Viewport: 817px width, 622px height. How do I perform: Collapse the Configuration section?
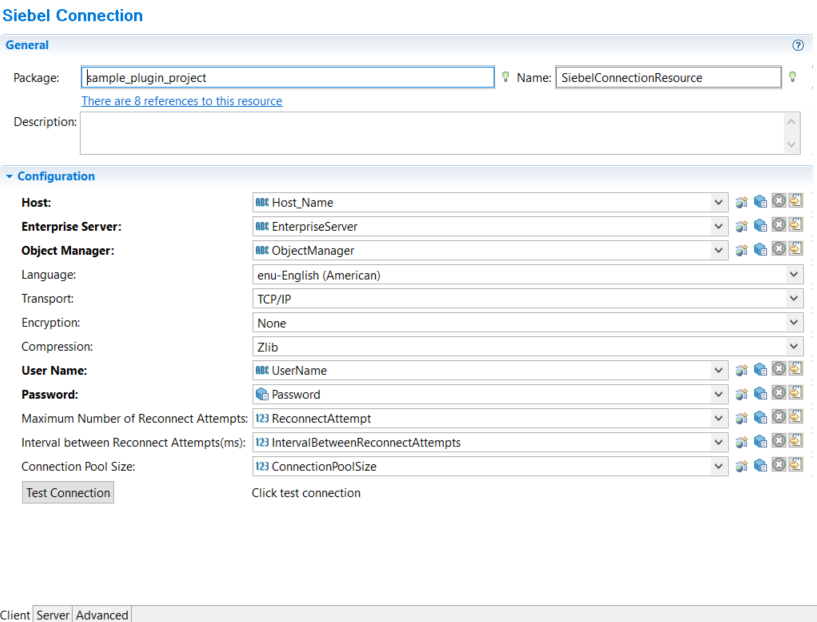(10, 177)
